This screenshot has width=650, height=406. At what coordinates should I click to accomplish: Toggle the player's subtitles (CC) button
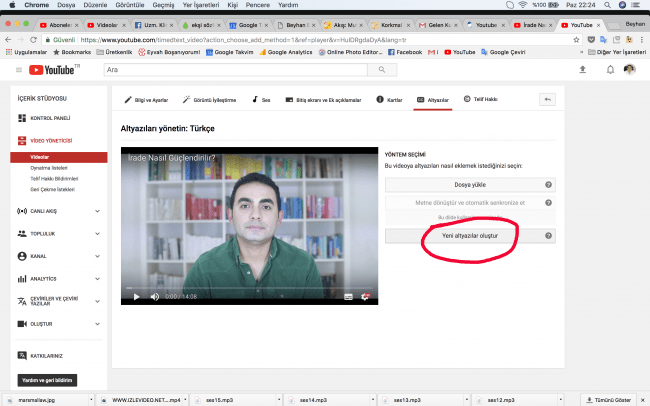click(x=348, y=296)
